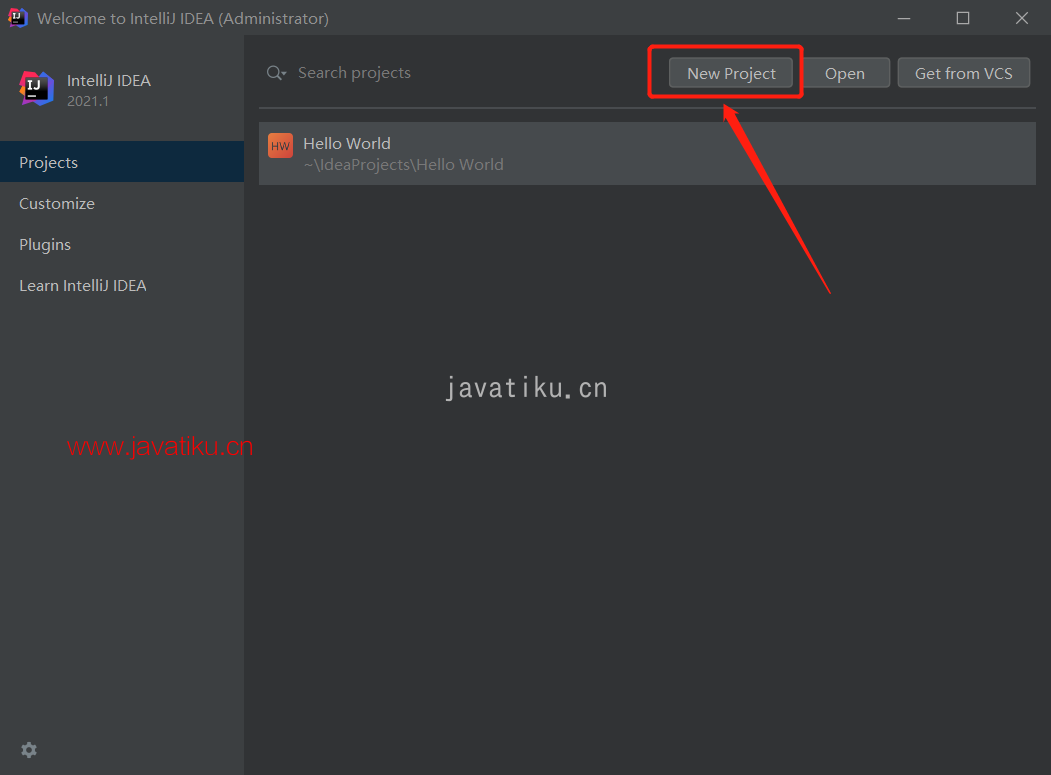Viewport: 1051px width, 775px height.
Task: Minimize the Welcome window
Action: [x=904, y=18]
